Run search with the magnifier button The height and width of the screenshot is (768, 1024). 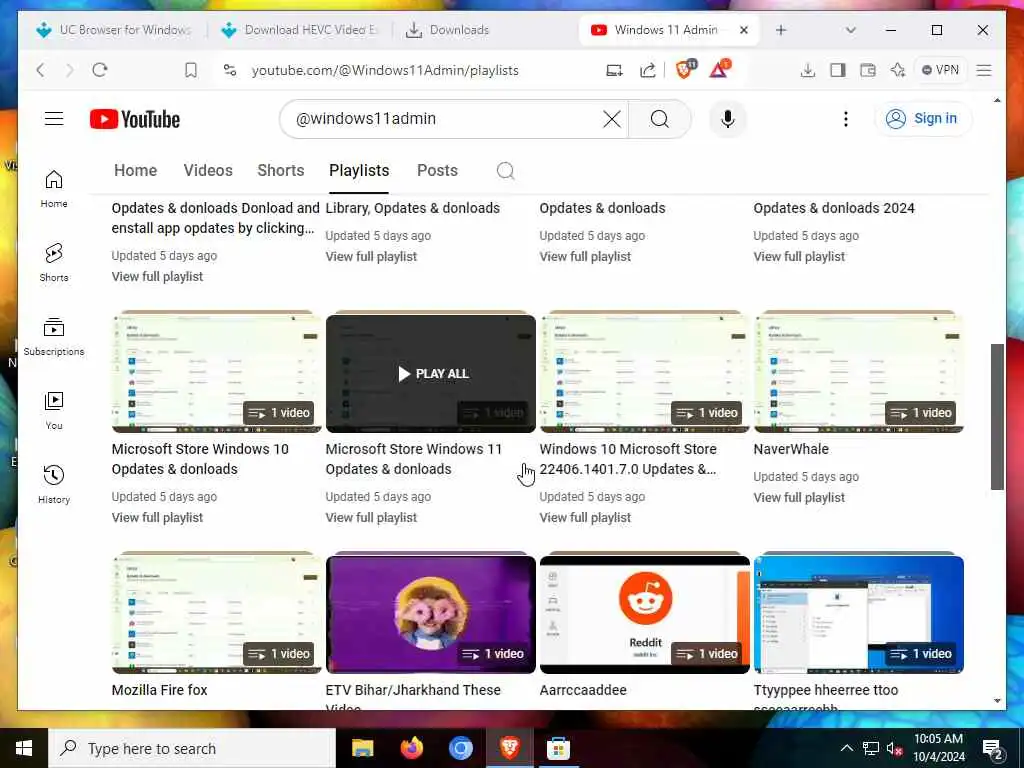click(x=660, y=119)
